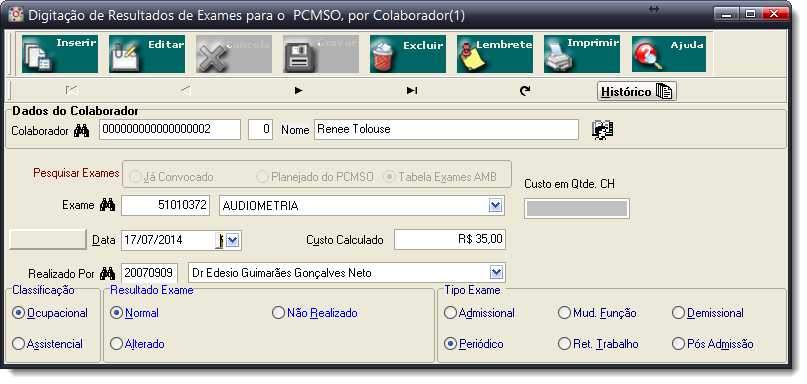Click the Data field 17/07/2014
Viewport: 807px width, 384px height.
168,240
